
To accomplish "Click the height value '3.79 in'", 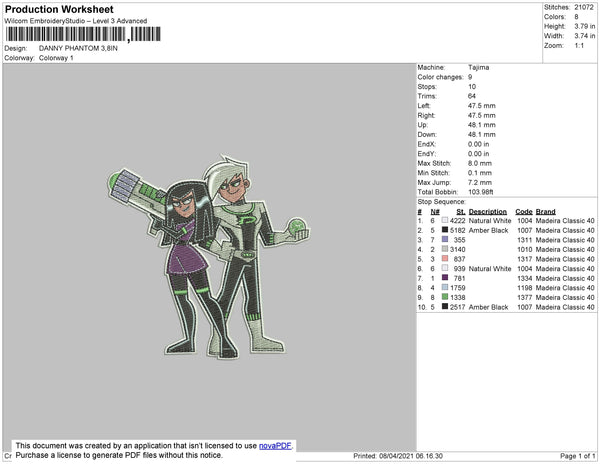I will (584, 26).
